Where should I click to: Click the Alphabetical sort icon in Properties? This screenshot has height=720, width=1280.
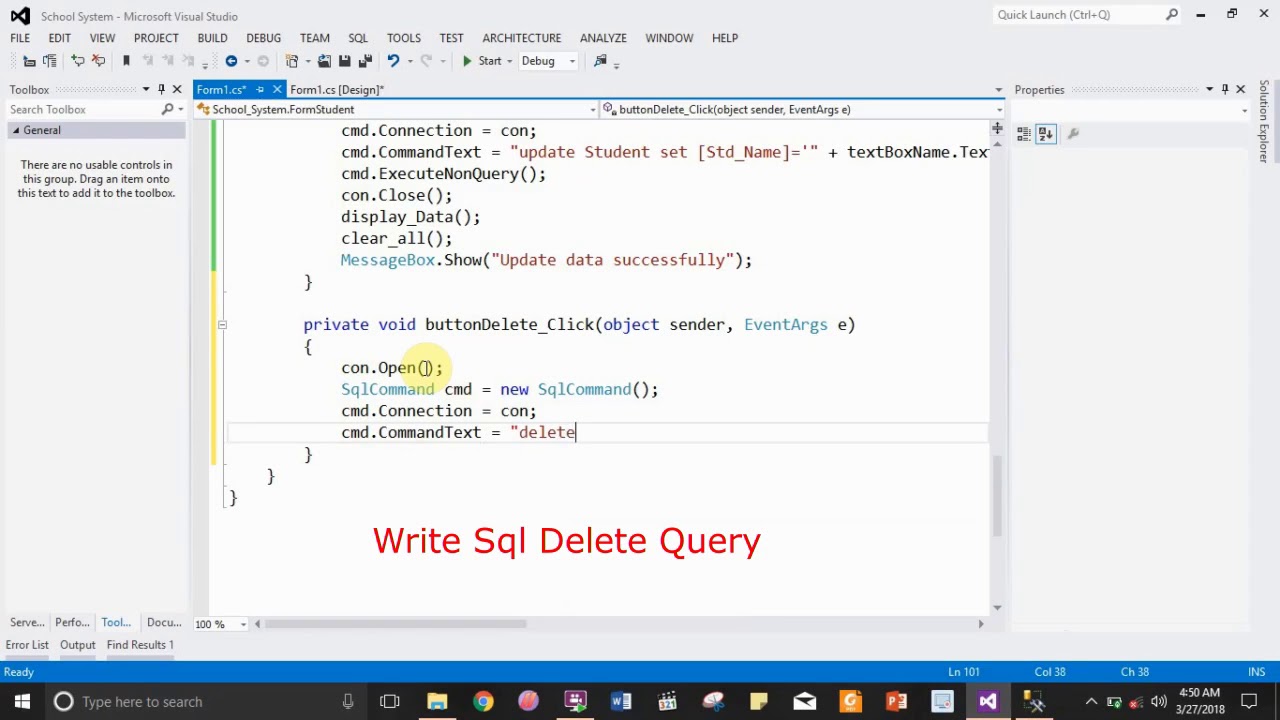pos(1046,133)
